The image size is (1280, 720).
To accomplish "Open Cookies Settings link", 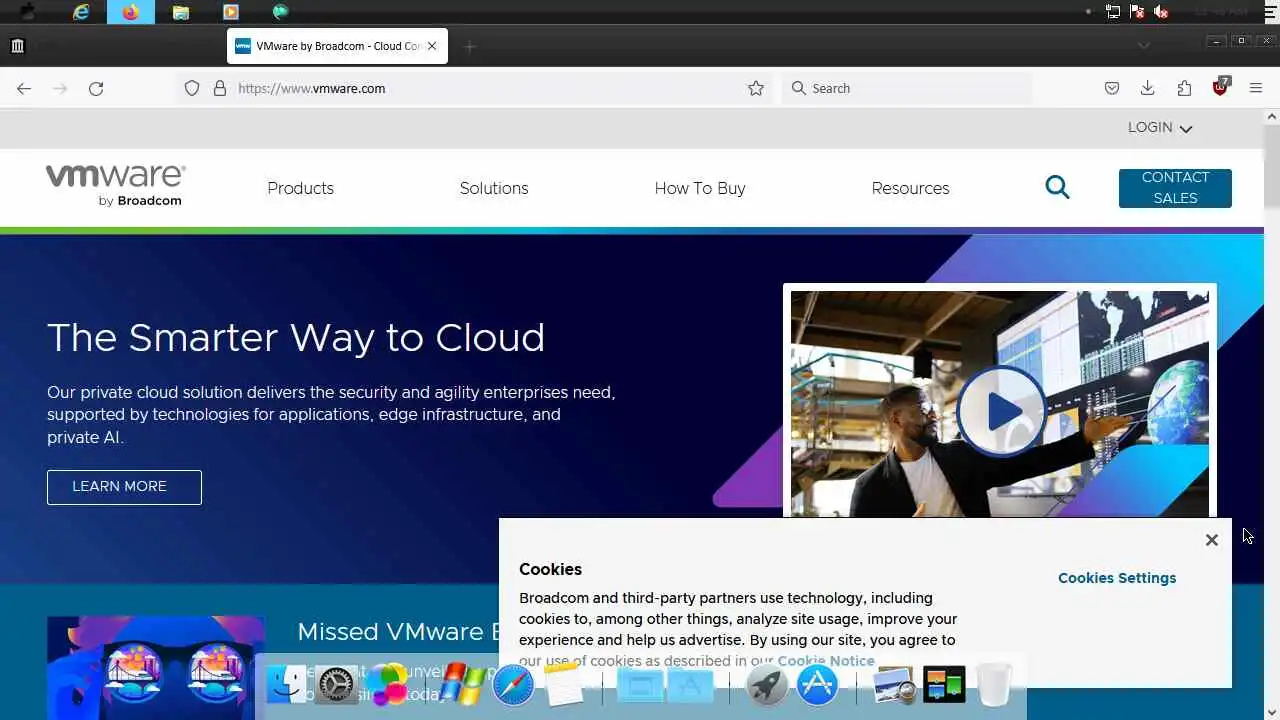I will [x=1117, y=578].
